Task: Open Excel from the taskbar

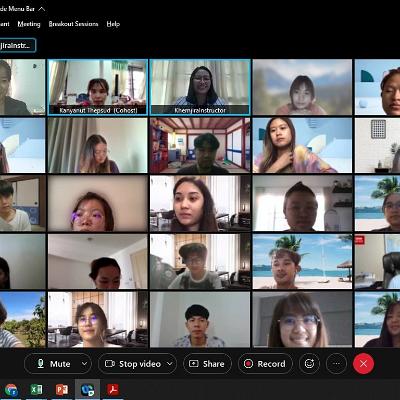Action: [36, 390]
